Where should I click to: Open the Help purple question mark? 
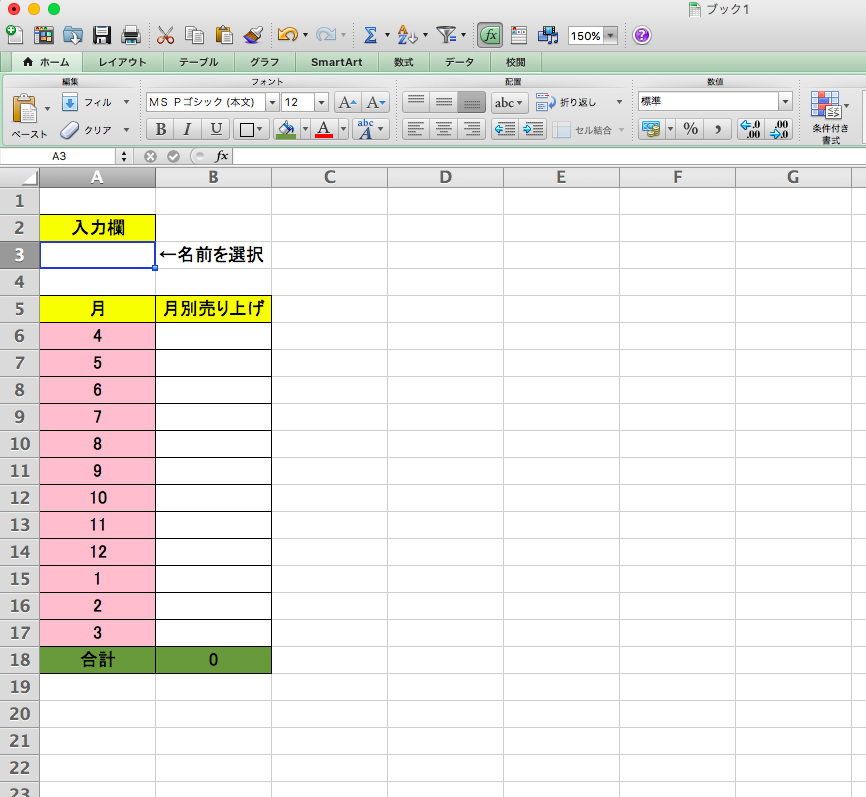(x=642, y=35)
